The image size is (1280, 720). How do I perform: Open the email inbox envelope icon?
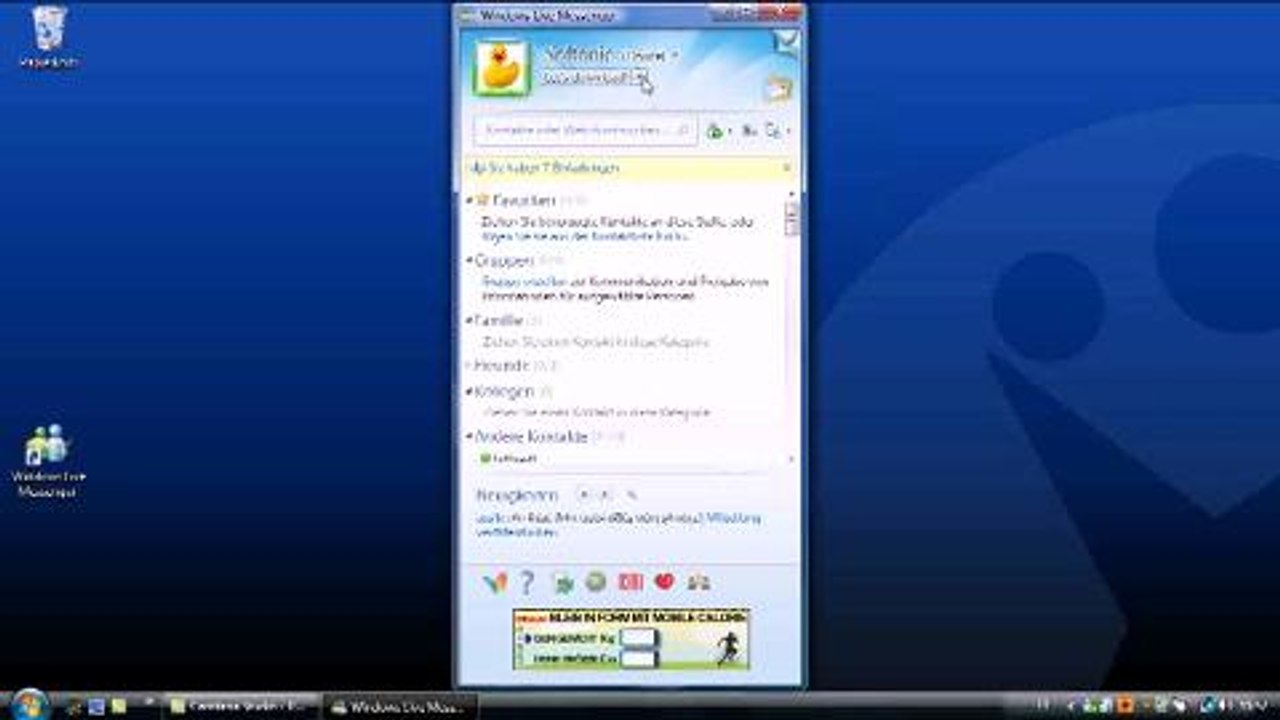(x=786, y=43)
